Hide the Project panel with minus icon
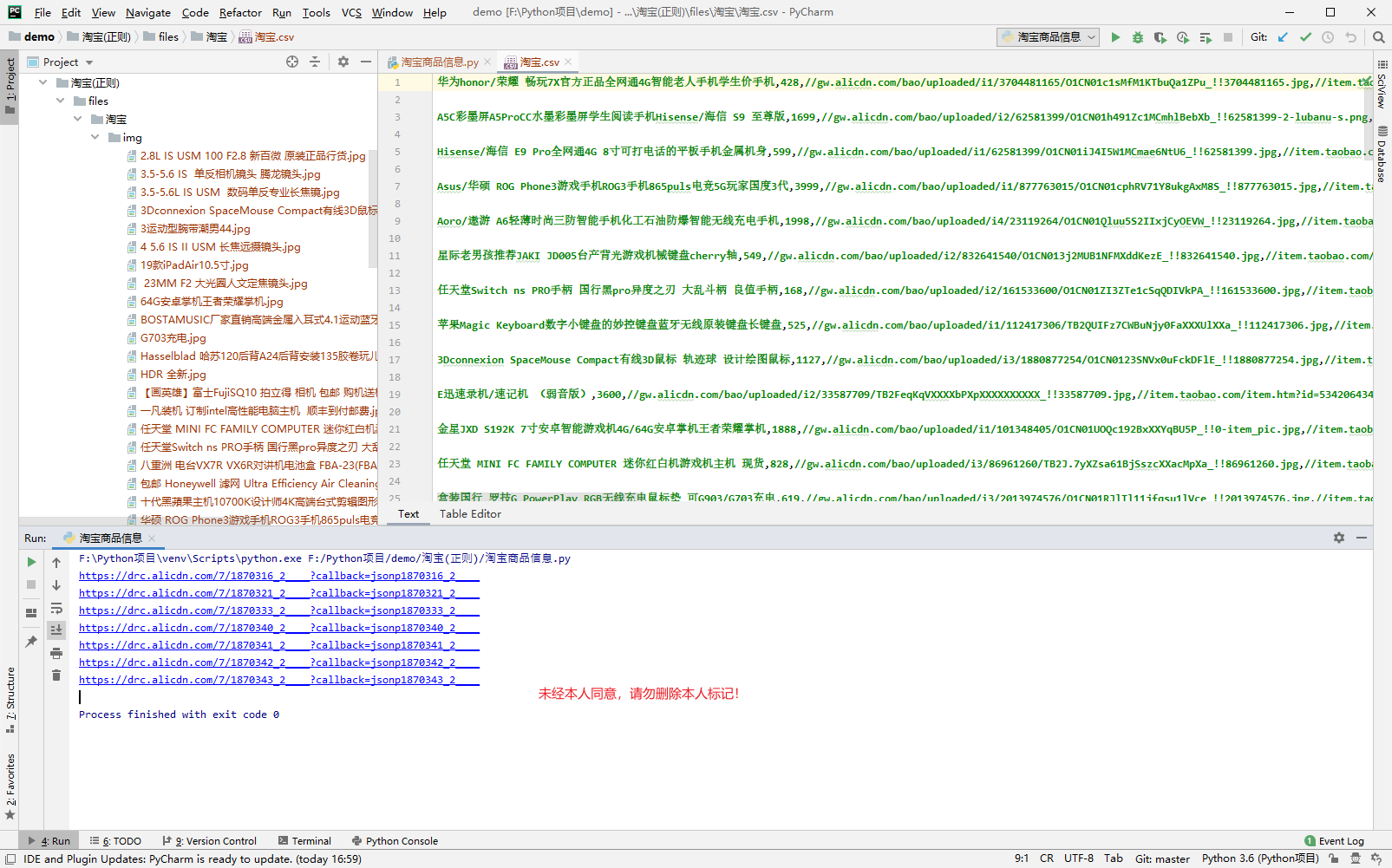Screen dimensions: 1392x868 click(x=366, y=62)
